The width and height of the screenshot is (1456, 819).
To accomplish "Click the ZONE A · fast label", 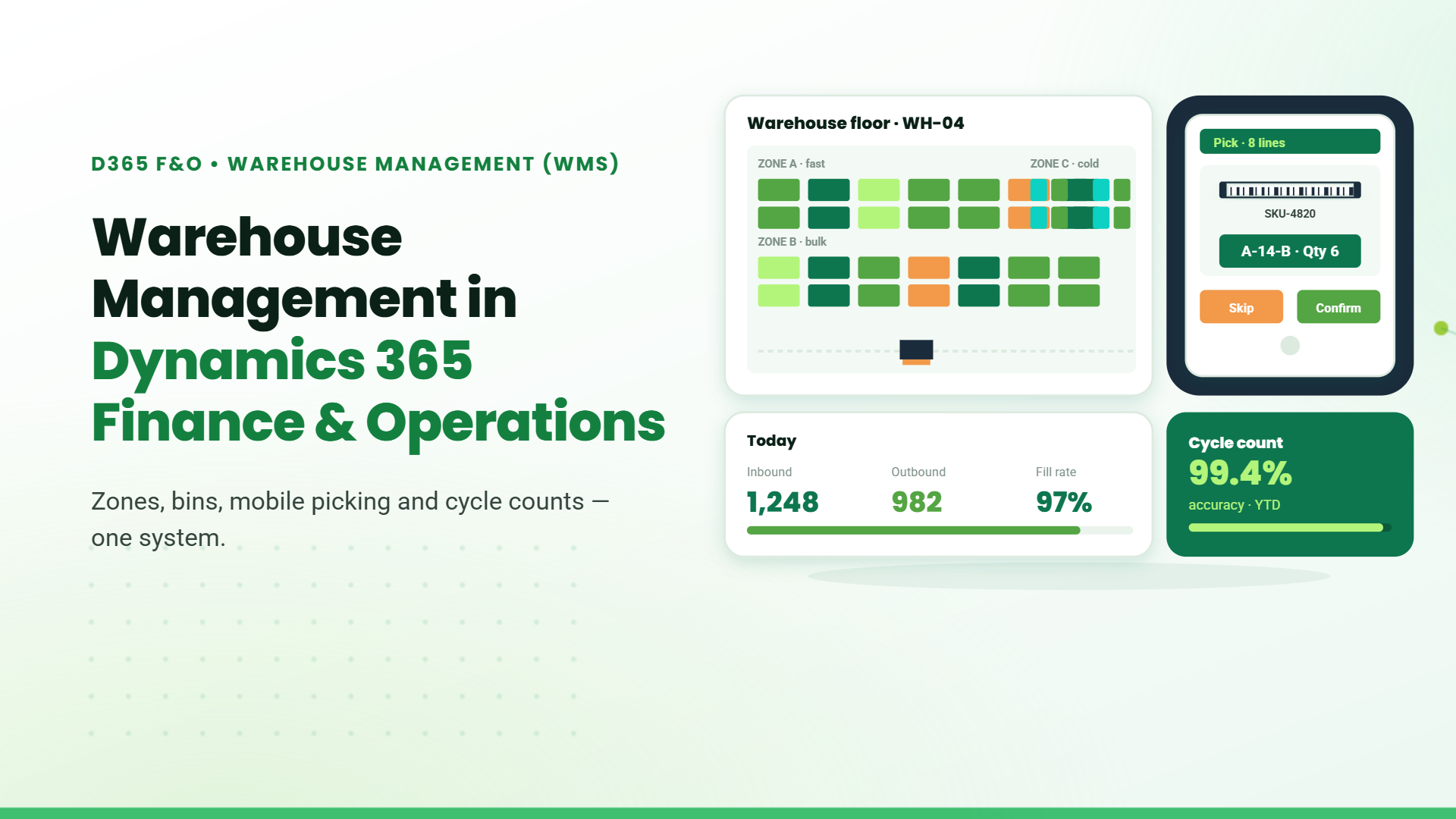I will tap(791, 163).
